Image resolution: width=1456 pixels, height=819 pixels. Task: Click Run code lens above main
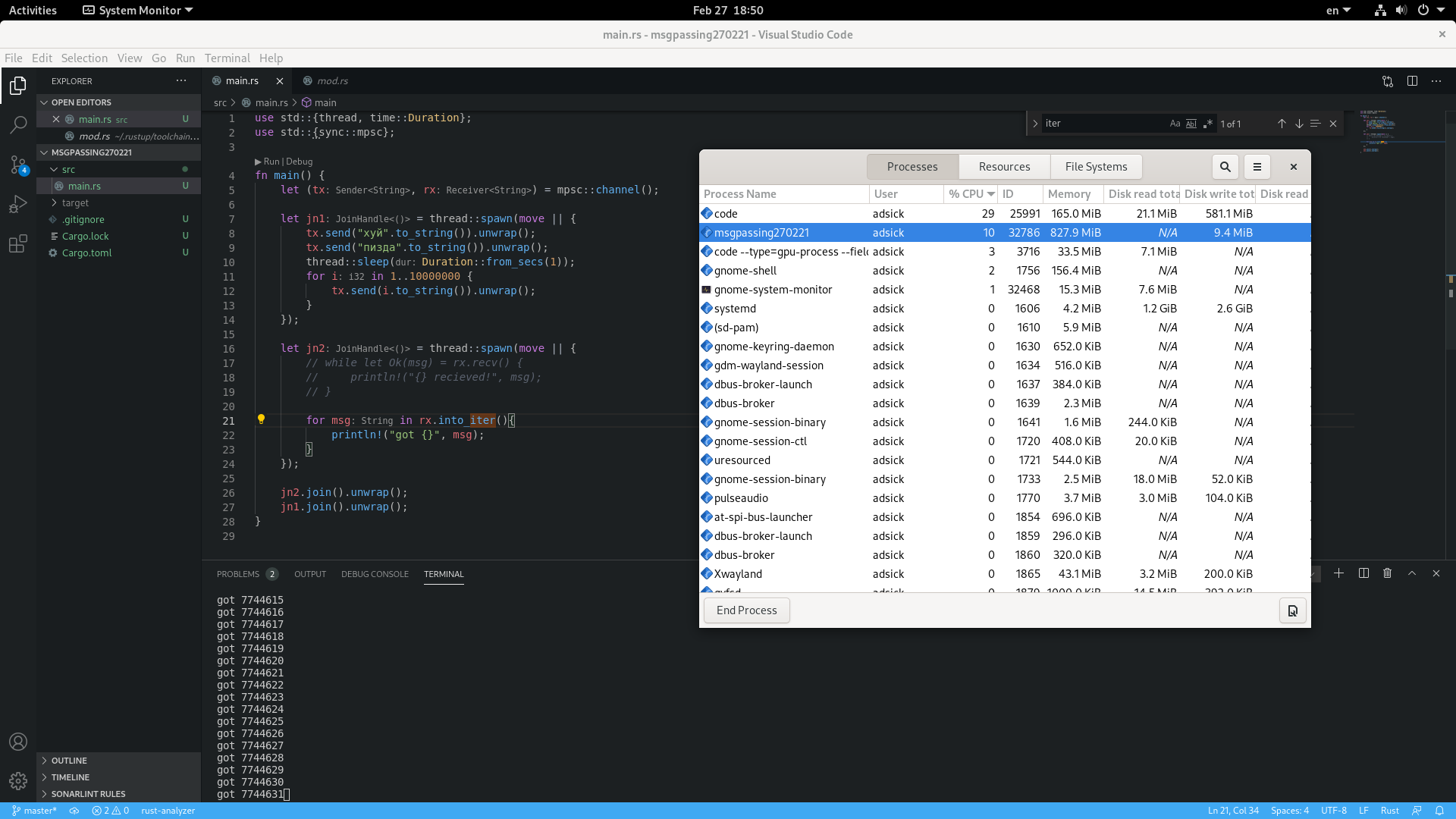(271, 162)
